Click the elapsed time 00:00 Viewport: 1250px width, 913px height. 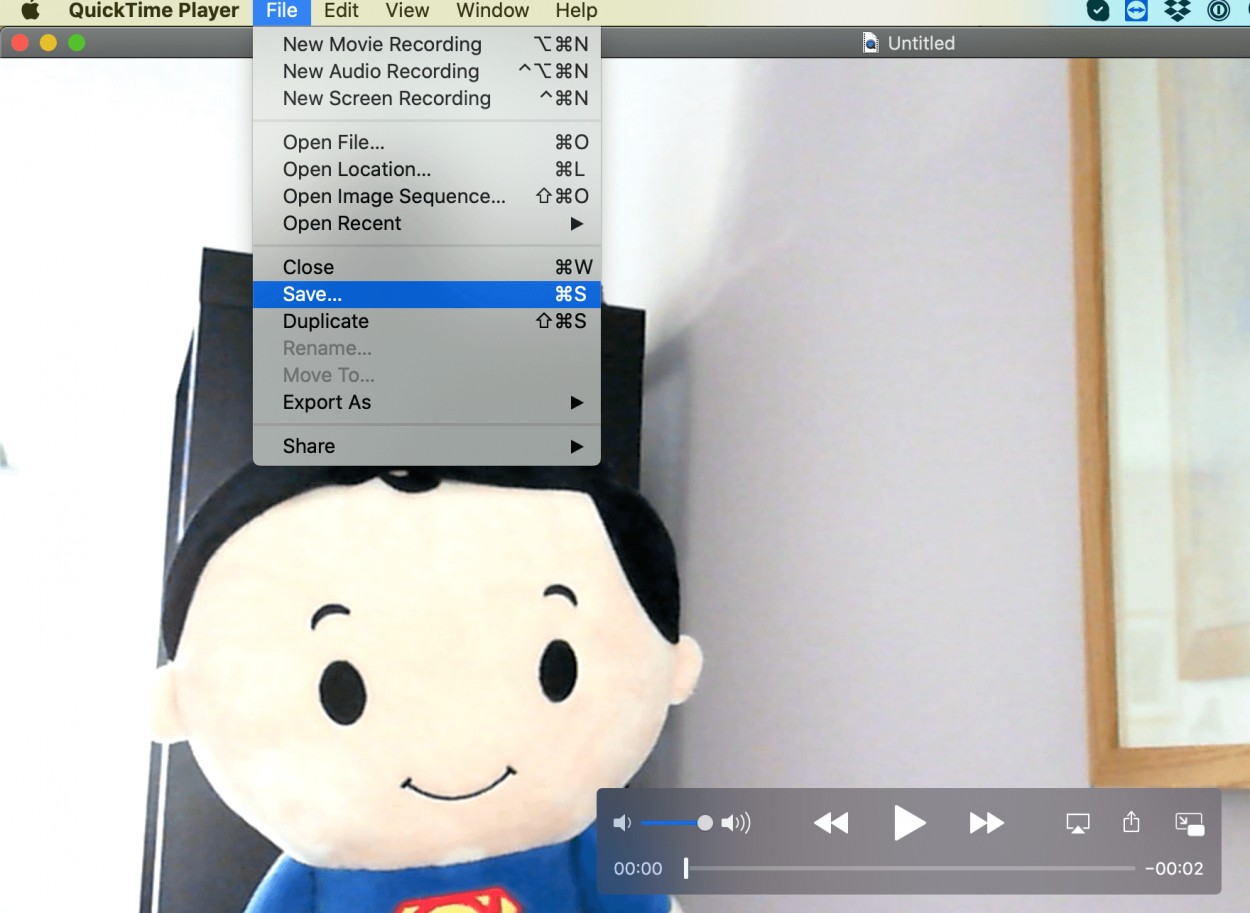638,869
